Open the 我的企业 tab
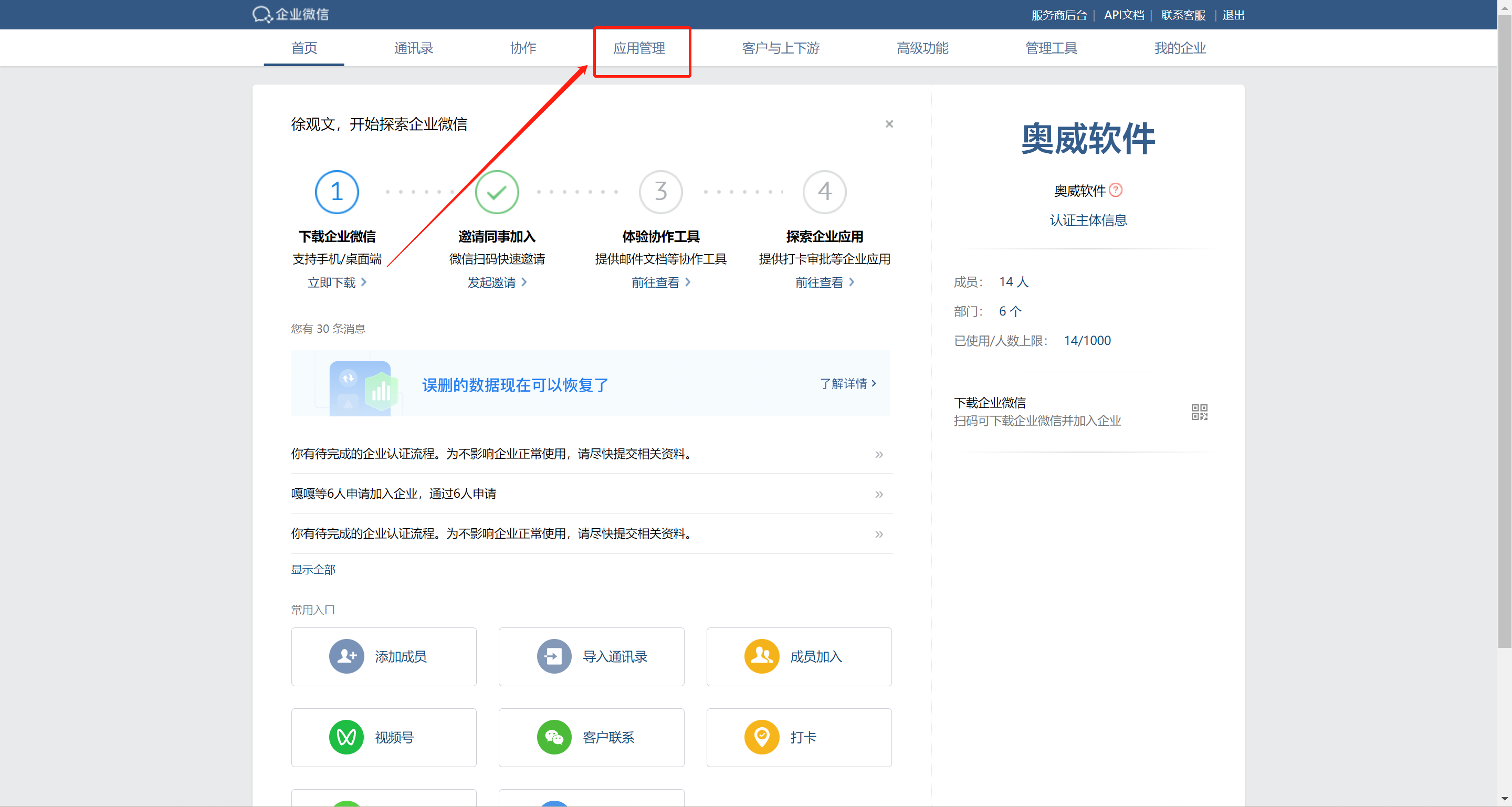The height and width of the screenshot is (807, 1512). pyautogui.click(x=1180, y=48)
